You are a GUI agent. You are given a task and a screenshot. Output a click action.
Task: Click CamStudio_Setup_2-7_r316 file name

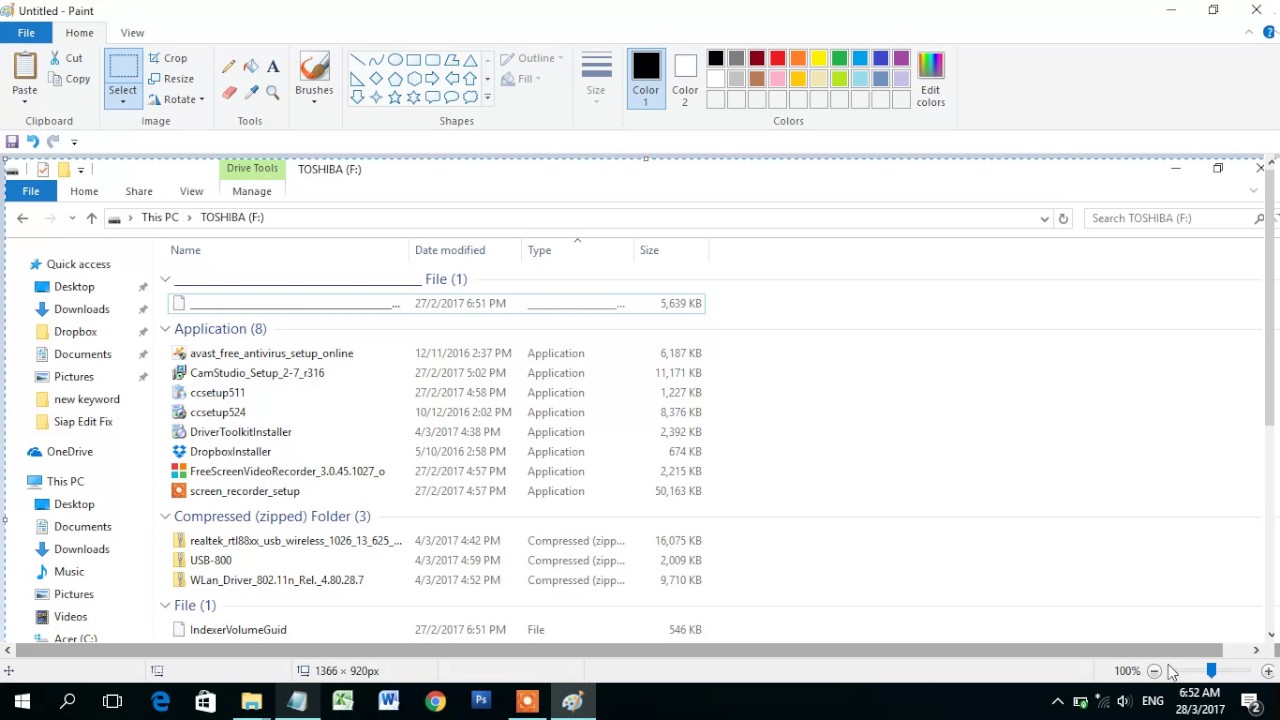click(257, 373)
